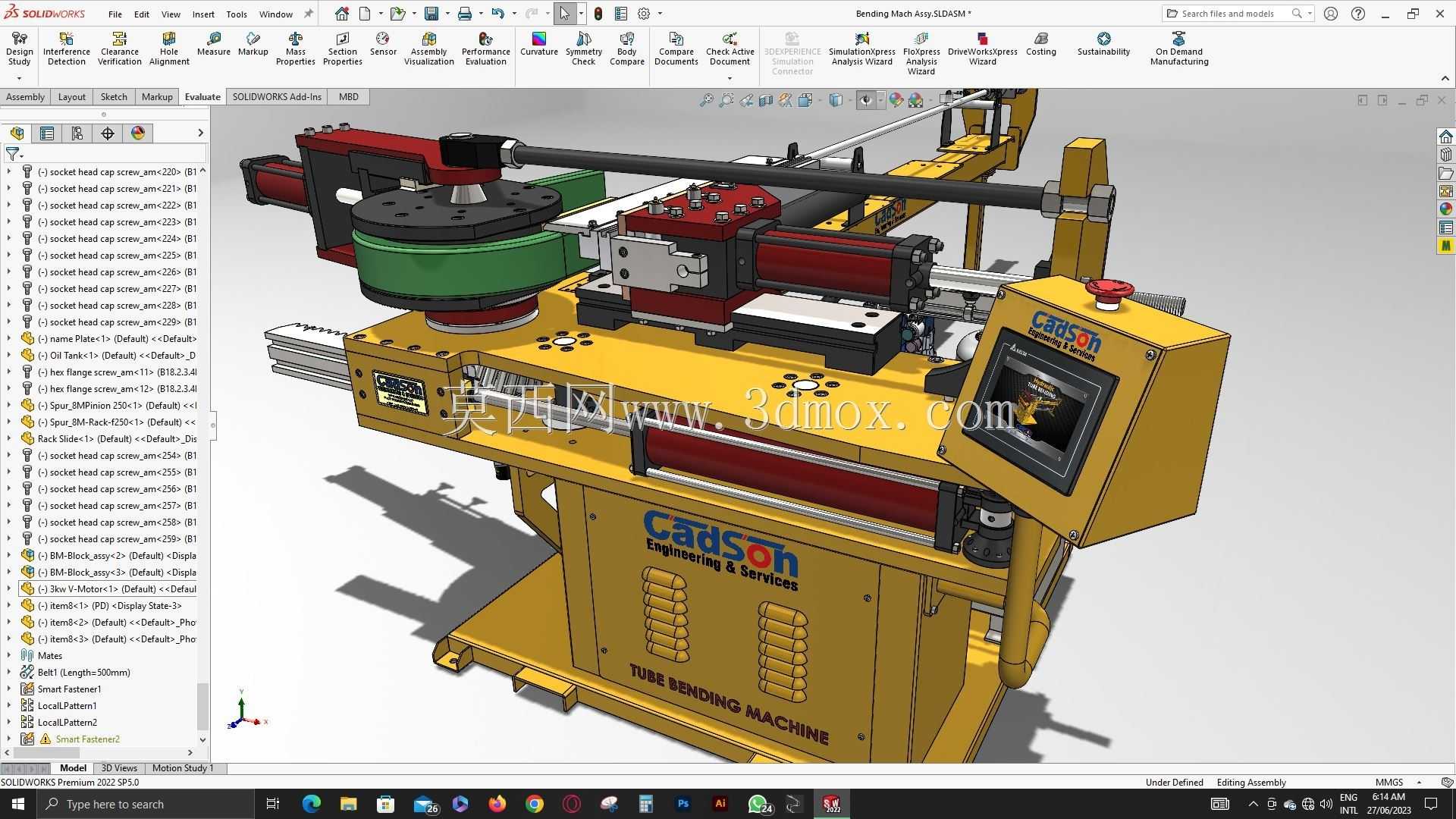Image resolution: width=1456 pixels, height=819 pixels.
Task: Expand the Mates folder
Action: tap(9, 656)
